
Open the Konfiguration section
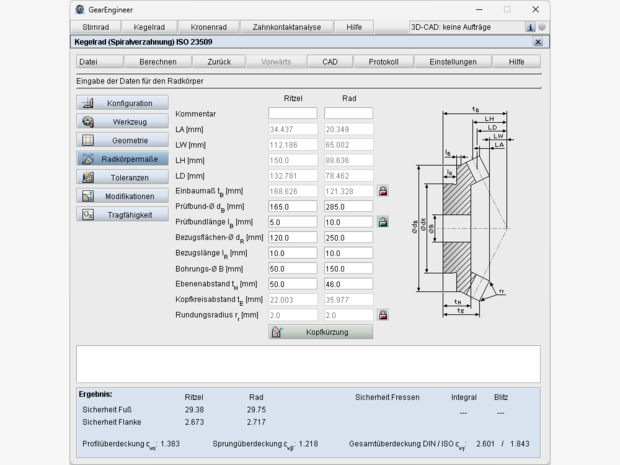point(122,103)
